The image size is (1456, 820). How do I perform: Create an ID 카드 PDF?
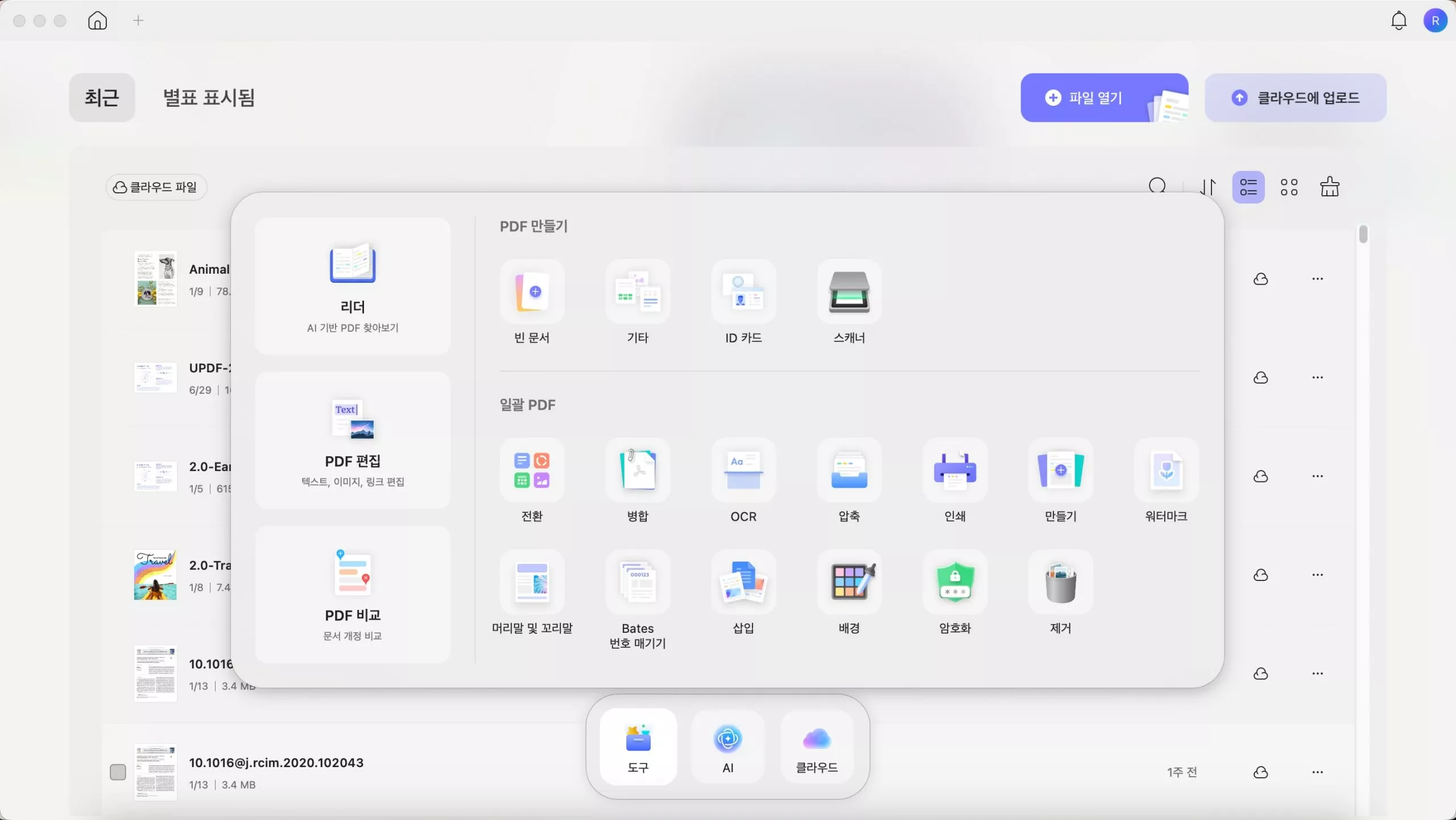coord(743,292)
